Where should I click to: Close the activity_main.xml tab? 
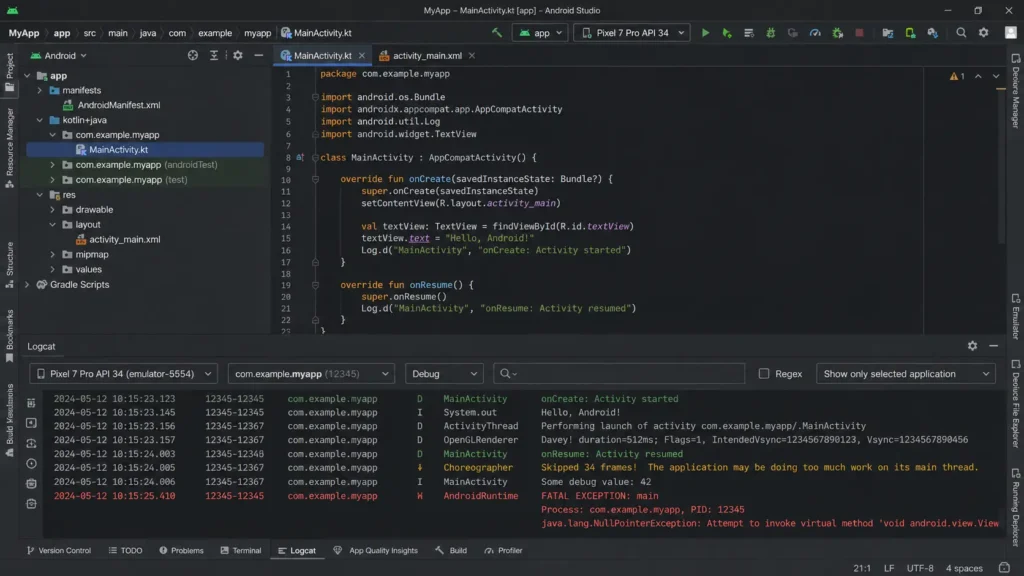click(x=472, y=56)
